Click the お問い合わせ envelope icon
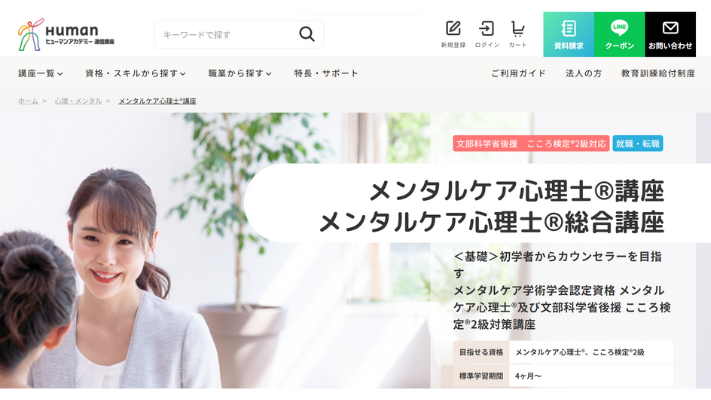Viewport: 711px width, 400px height. point(670,34)
